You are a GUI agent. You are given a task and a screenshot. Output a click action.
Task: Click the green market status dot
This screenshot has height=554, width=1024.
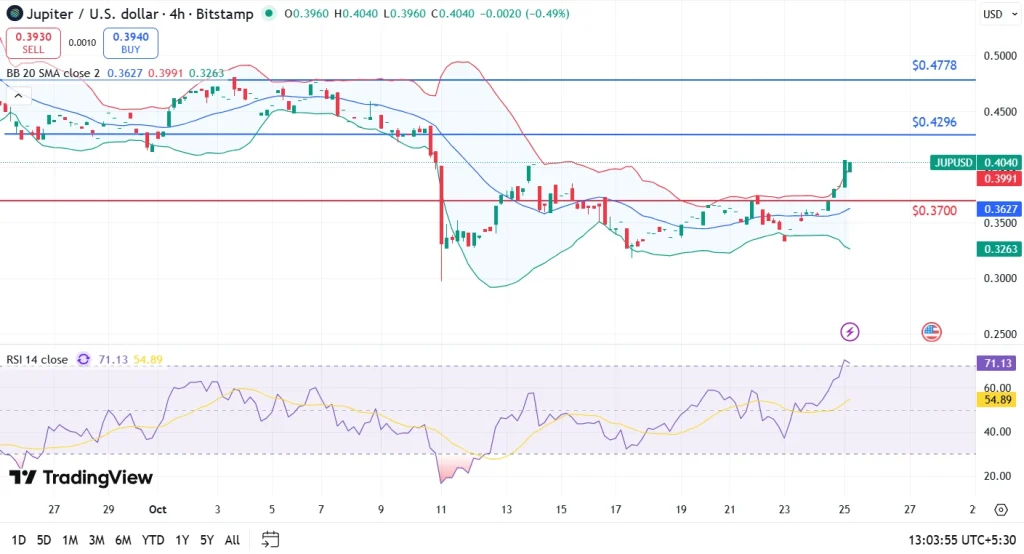270,15
